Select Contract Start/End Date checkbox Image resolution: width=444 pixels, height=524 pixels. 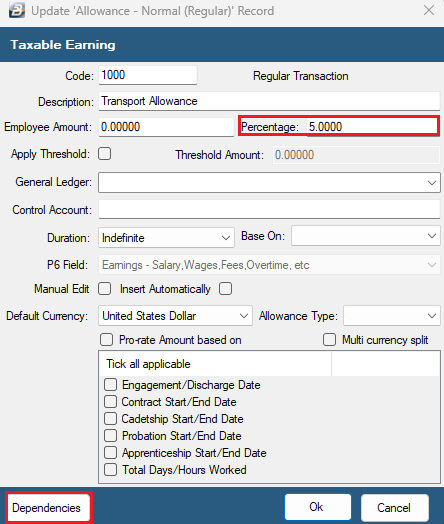pyautogui.click(x=110, y=402)
